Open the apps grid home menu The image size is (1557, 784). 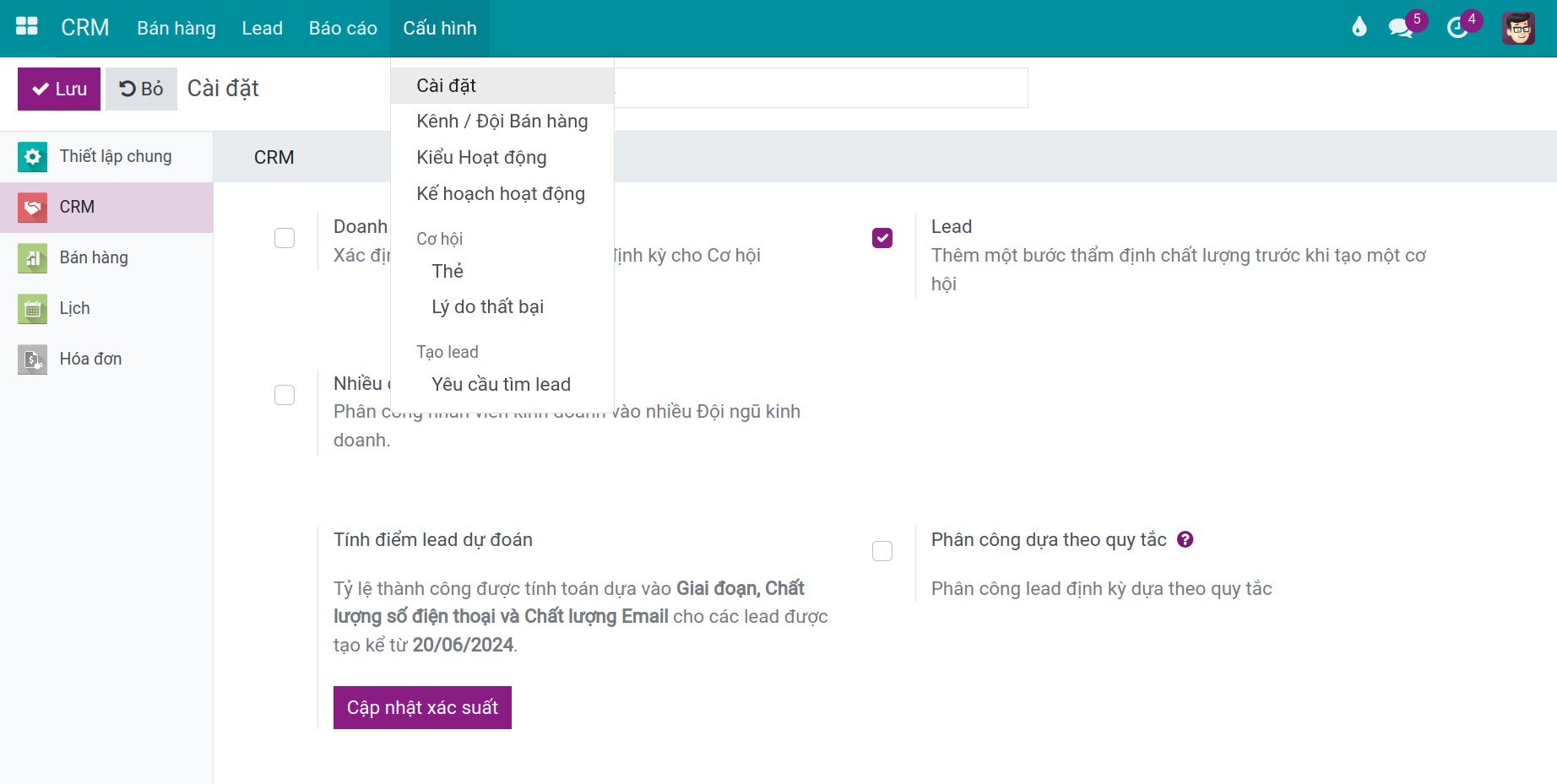pos(27,27)
